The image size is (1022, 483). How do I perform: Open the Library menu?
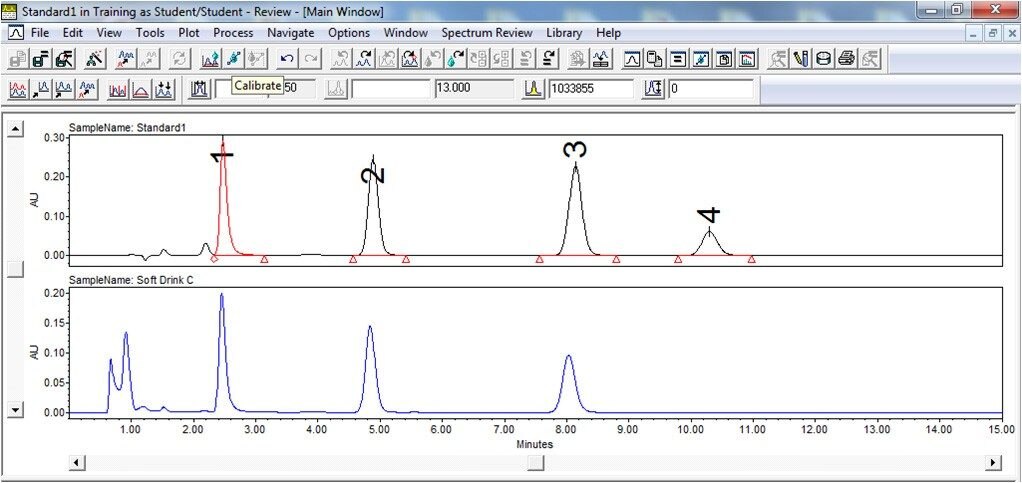(564, 33)
